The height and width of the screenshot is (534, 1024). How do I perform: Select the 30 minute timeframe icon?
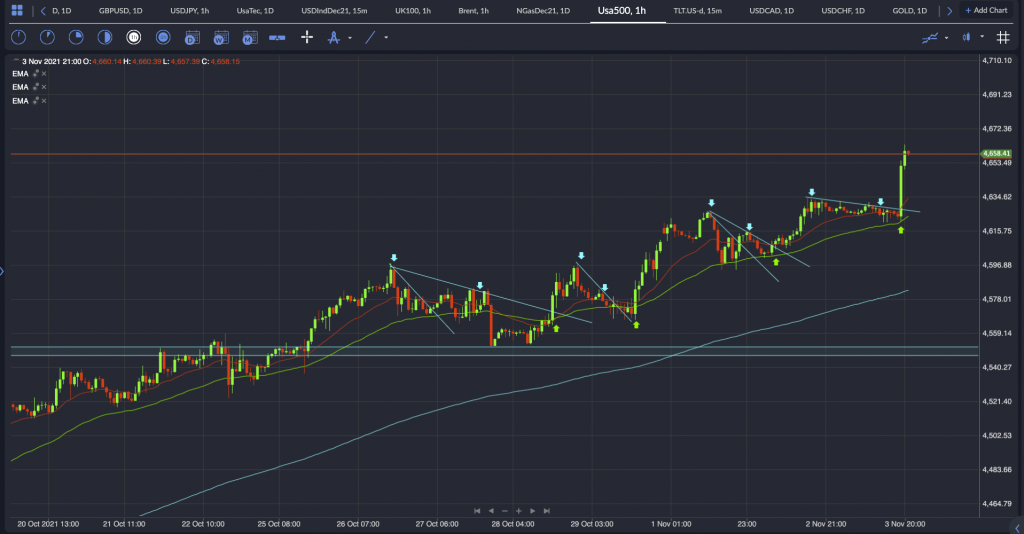click(x=105, y=38)
